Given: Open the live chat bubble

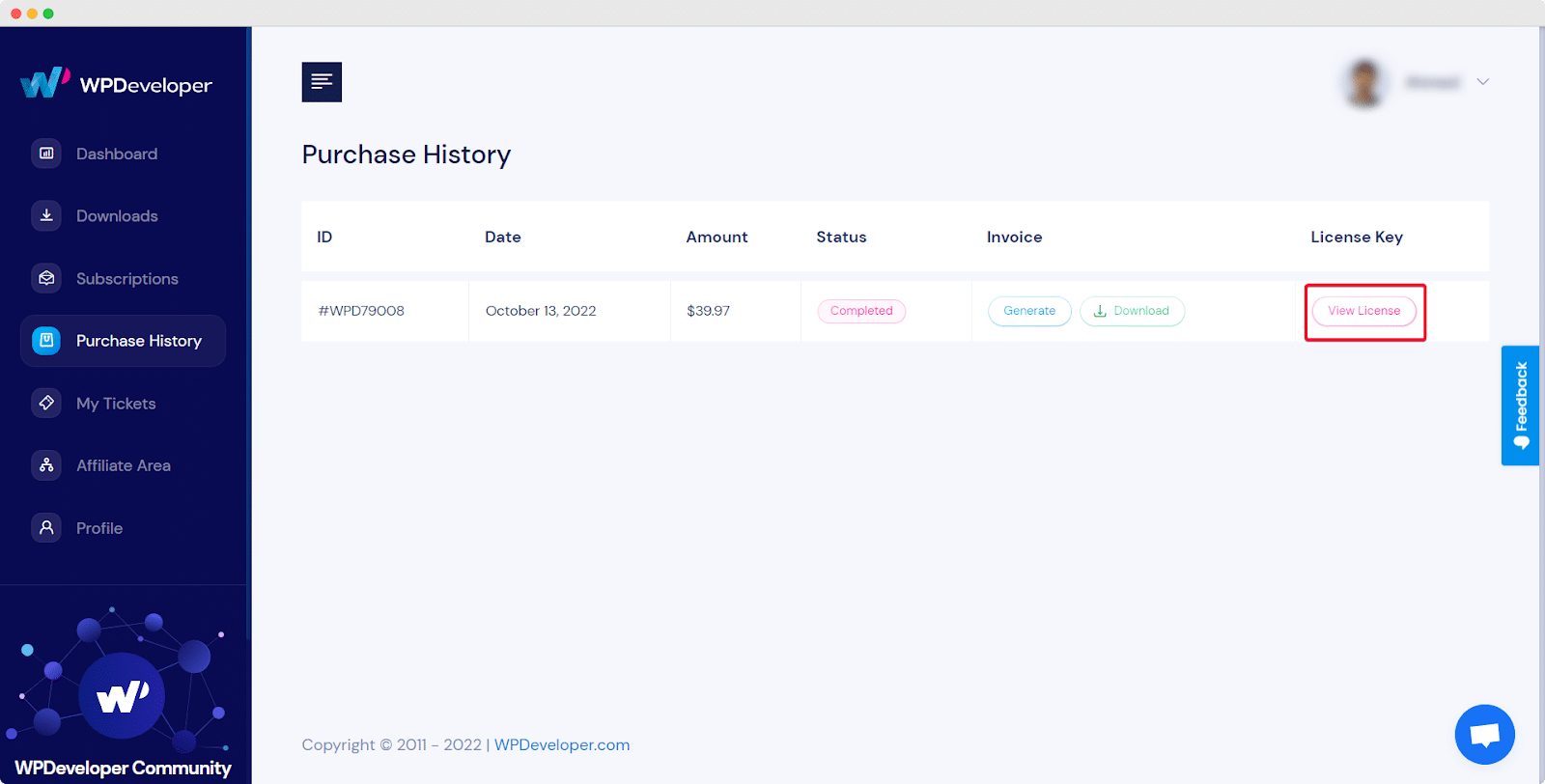Looking at the screenshot, I should point(1484,735).
